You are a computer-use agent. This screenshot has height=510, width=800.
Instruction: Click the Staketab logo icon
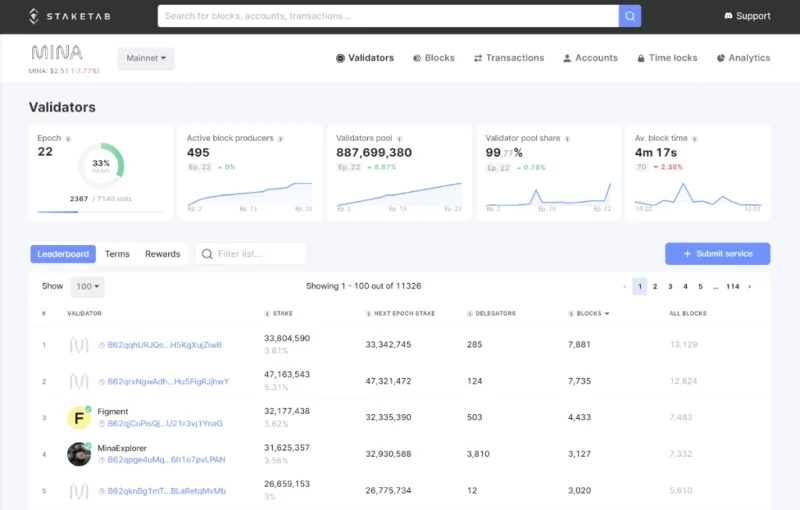pyautogui.click(x=34, y=16)
